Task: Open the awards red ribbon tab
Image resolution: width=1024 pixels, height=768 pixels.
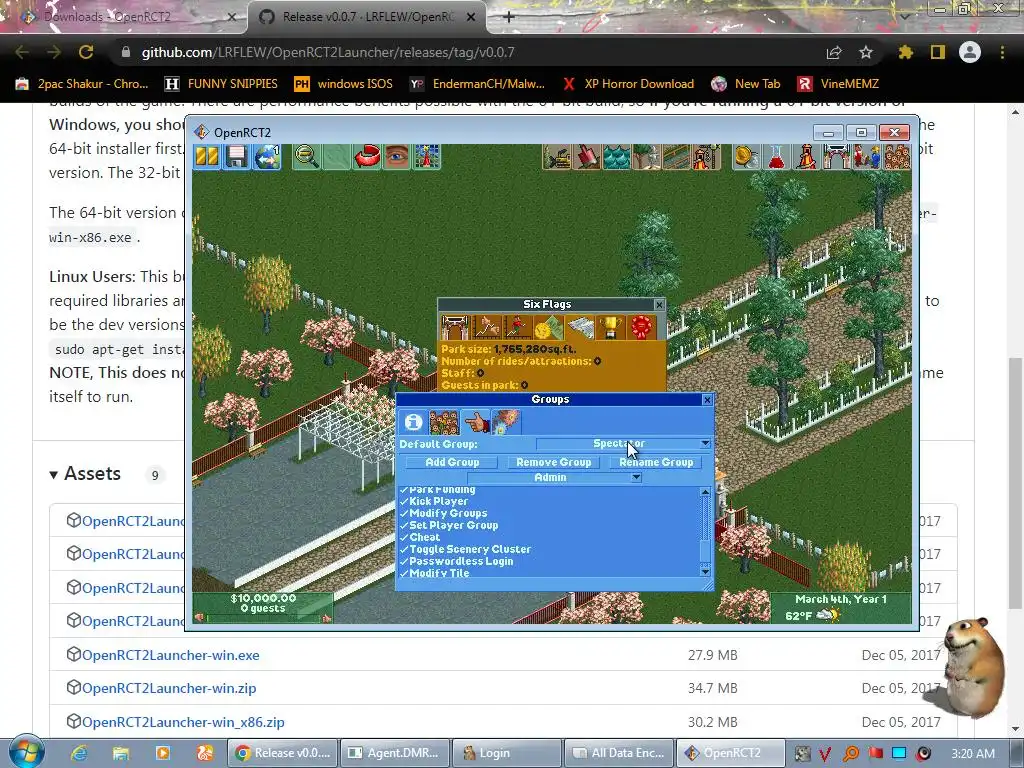Action: point(641,327)
